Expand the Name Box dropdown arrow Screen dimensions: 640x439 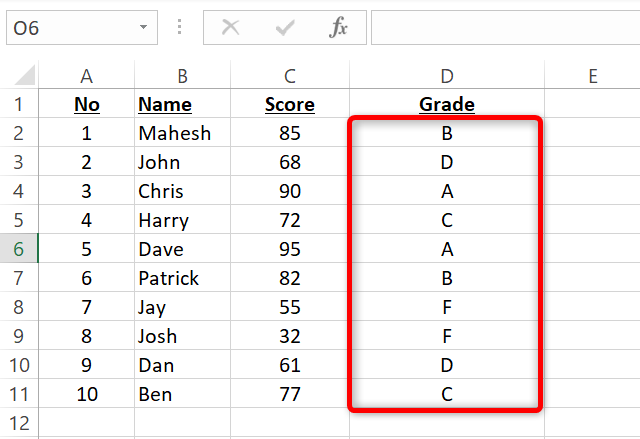pyautogui.click(x=146, y=28)
